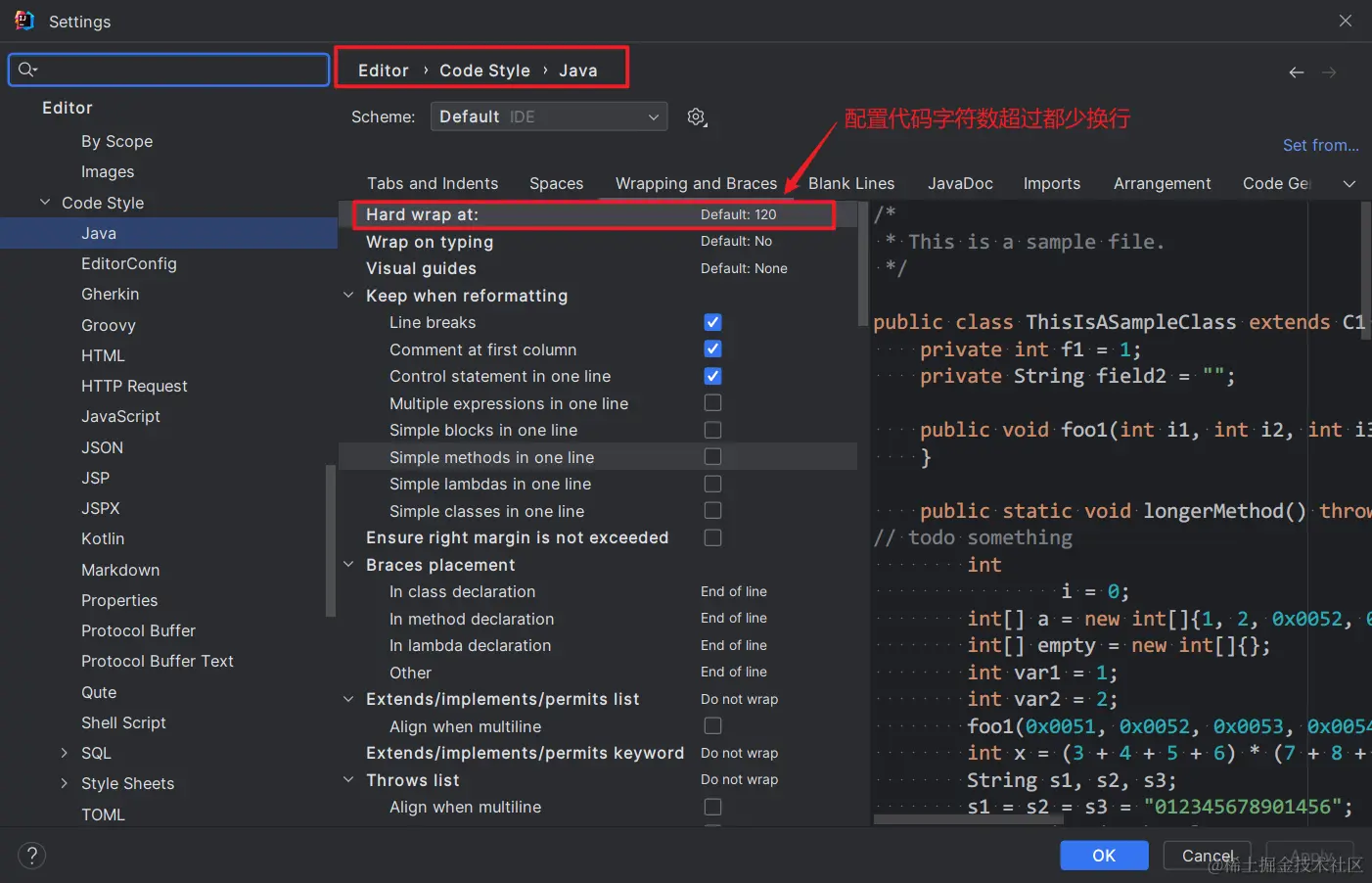
Task: Click the back navigation arrow
Action: click(1297, 72)
